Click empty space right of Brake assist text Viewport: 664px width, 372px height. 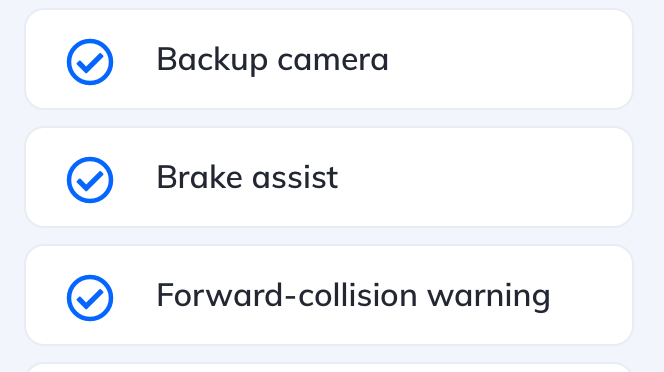[483, 177]
